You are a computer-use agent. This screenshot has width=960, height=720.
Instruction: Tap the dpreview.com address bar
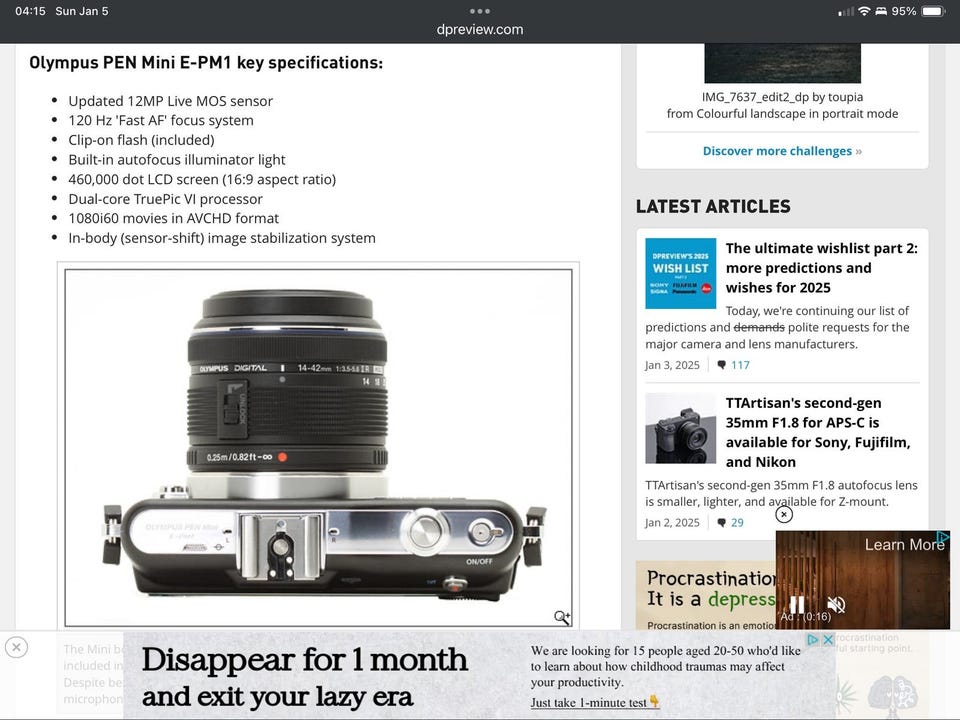[x=480, y=29]
